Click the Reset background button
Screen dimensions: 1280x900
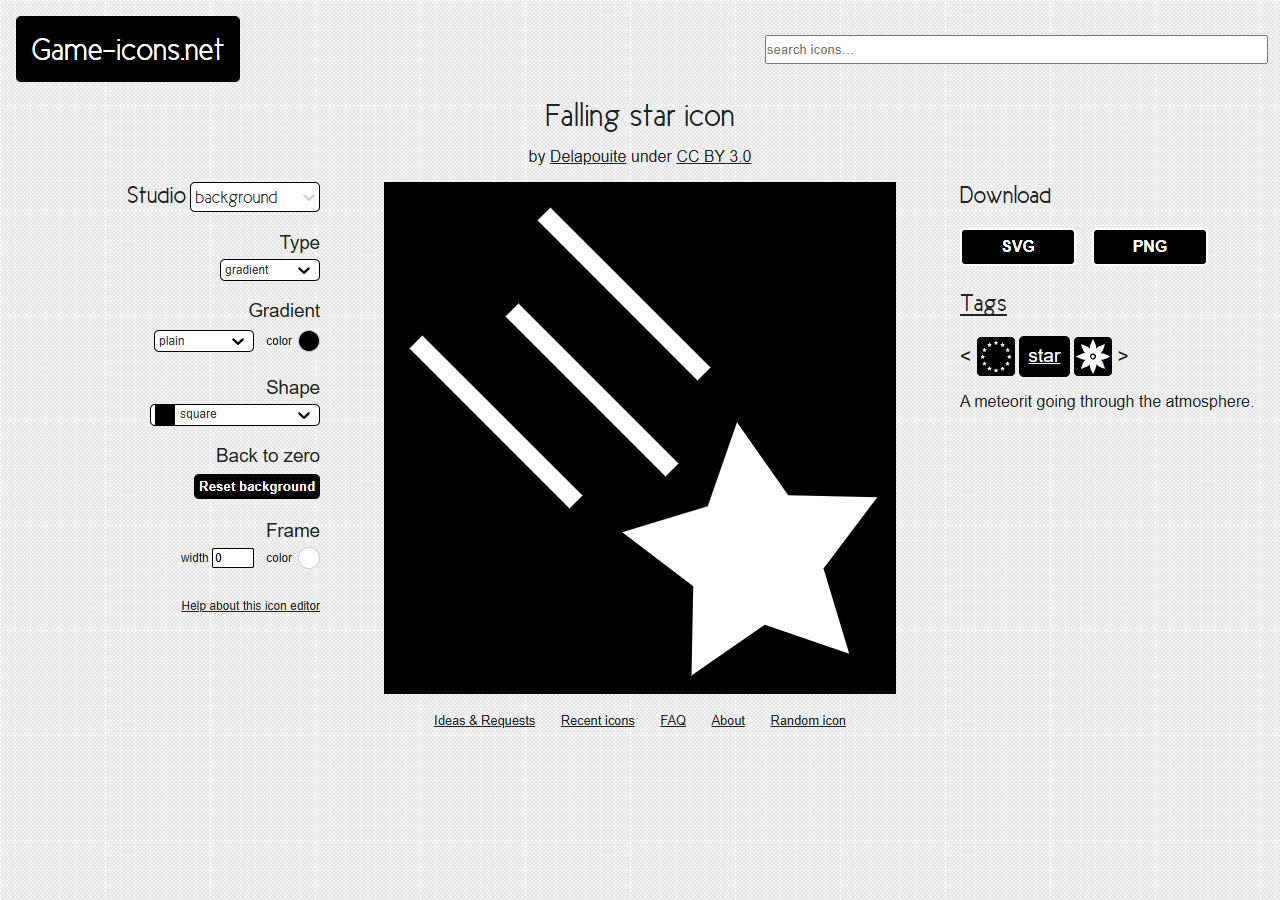pyautogui.click(x=257, y=486)
